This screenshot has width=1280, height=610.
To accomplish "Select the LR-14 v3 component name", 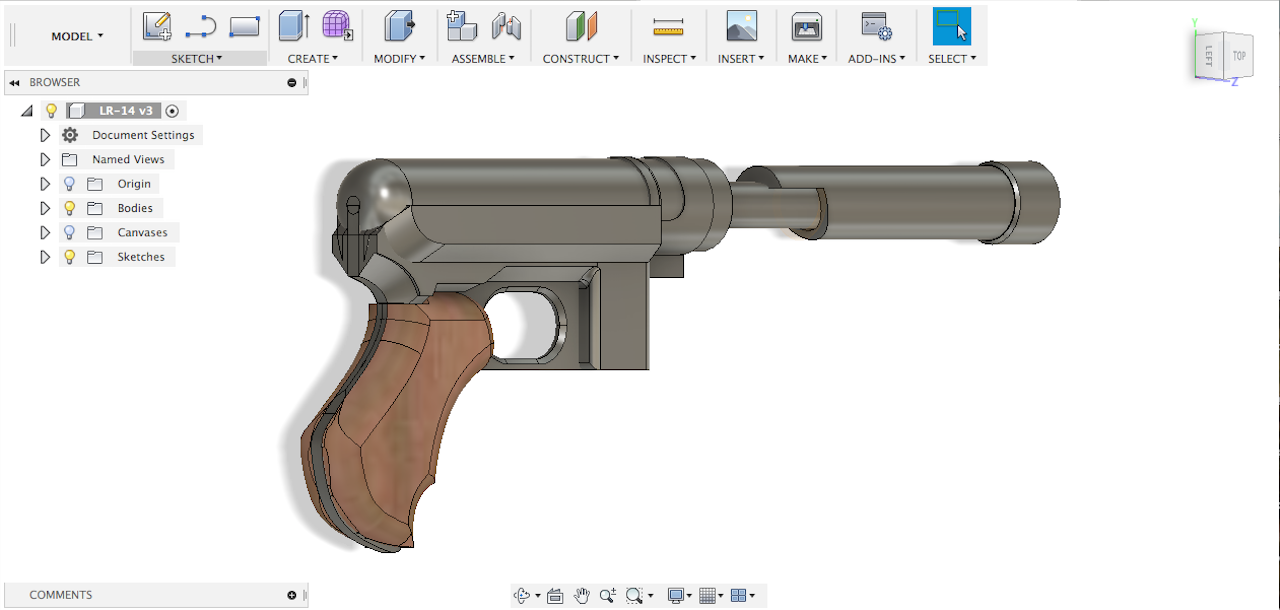I will 126,111.
